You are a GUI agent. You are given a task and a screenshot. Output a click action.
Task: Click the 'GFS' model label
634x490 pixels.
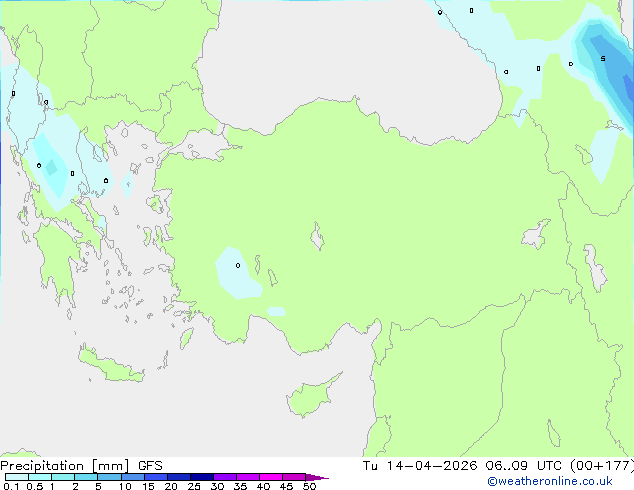(150, 466)
